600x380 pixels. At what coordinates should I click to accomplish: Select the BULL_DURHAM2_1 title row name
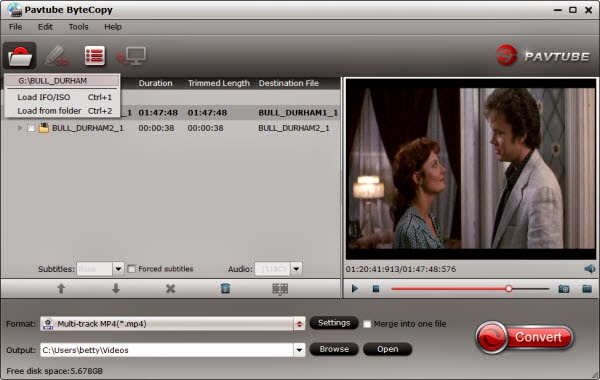88,128
